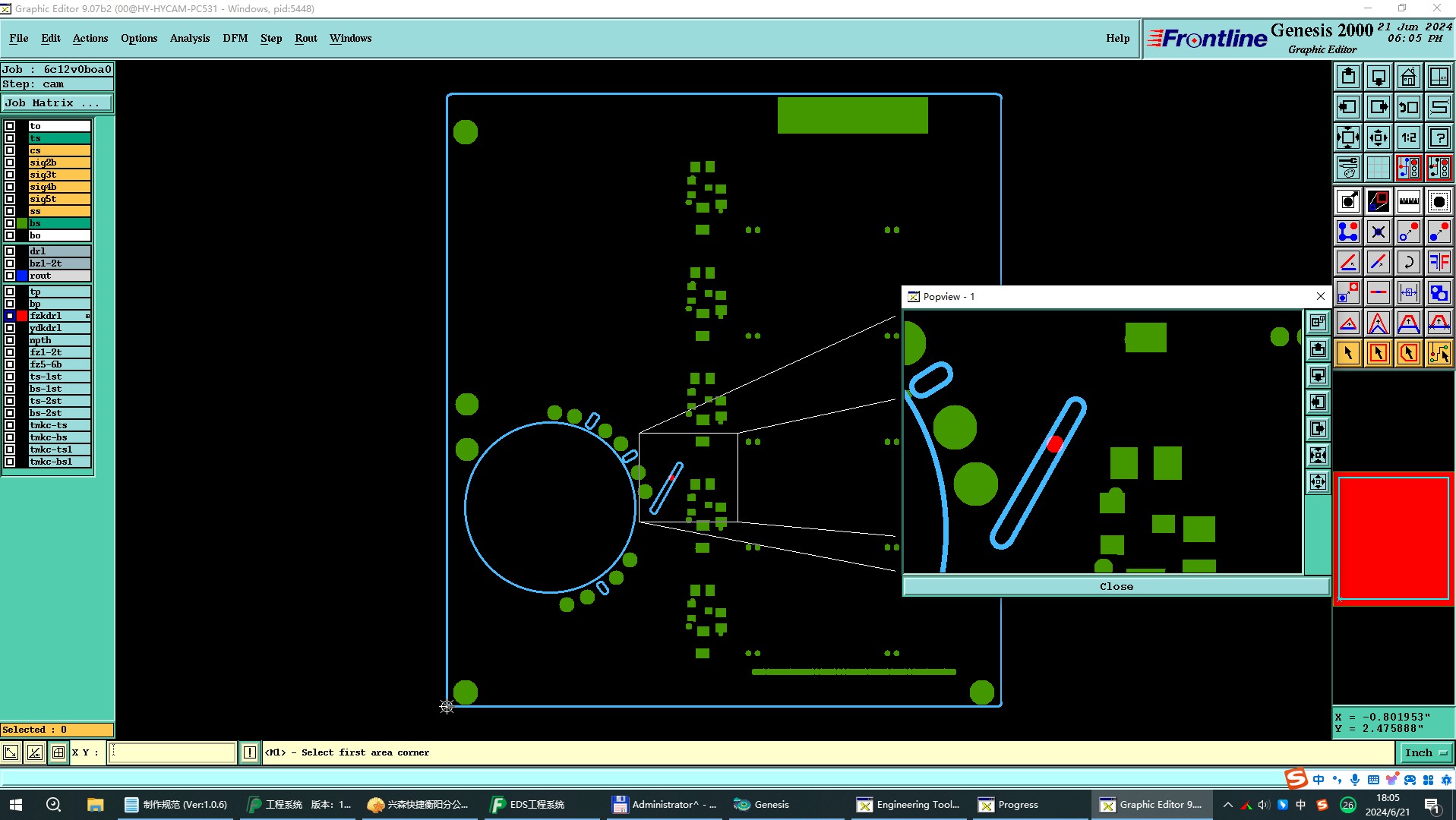The width and height of the screenshot is (1456, 820).
Task: Click the X Y coordinate input field
Action: 172,752
